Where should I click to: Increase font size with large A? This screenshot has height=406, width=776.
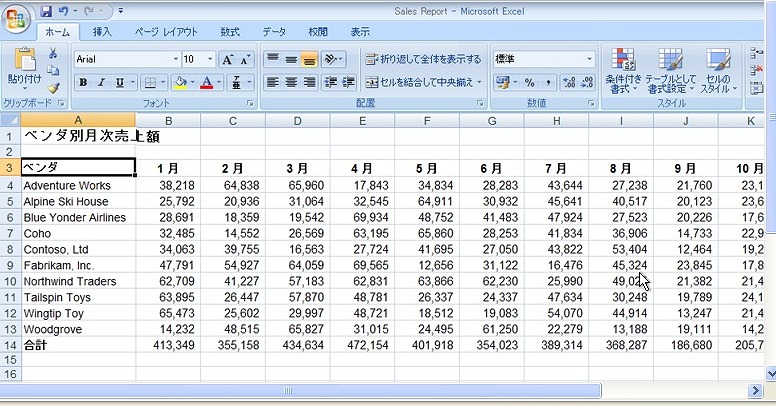(x=227, y=60)
